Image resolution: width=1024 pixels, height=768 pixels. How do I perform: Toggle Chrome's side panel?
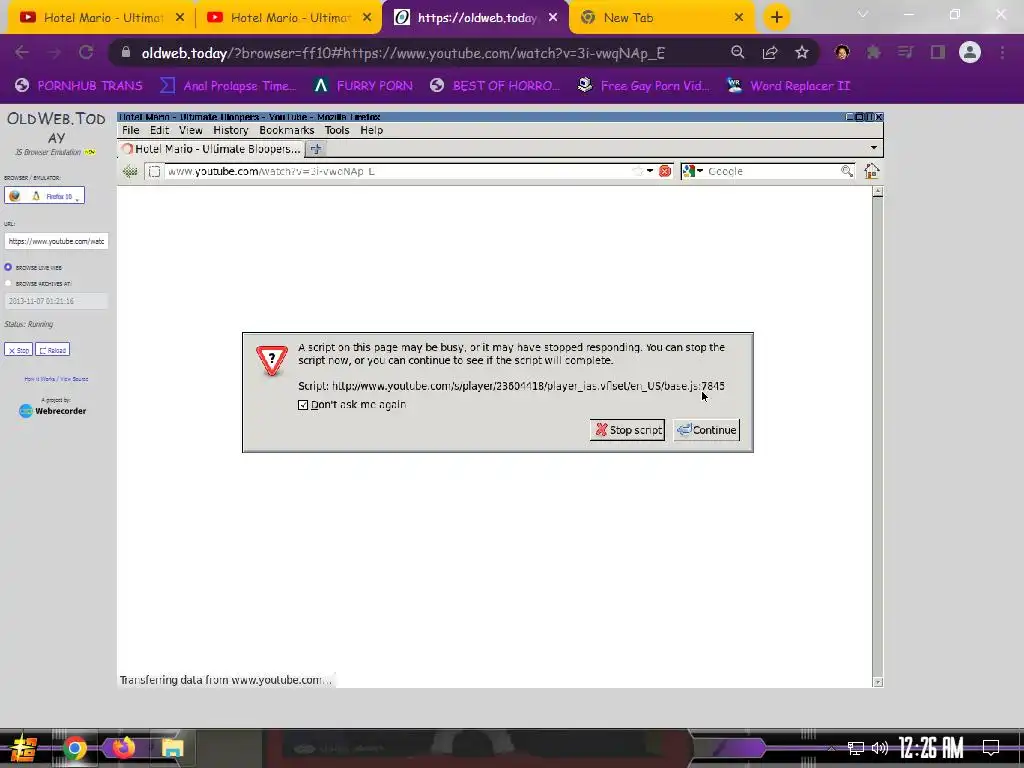point(938,52)
